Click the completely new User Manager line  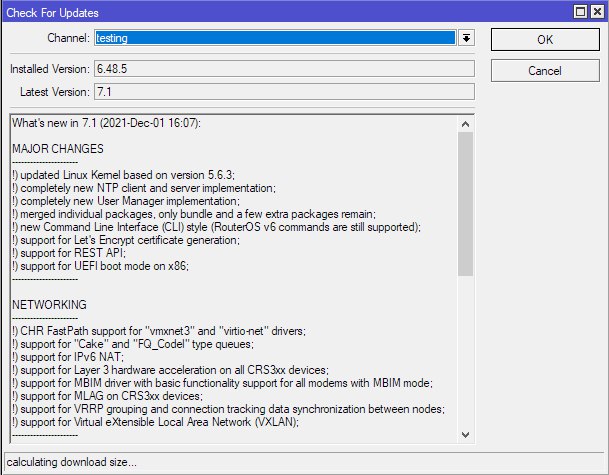tap(126, 201)
